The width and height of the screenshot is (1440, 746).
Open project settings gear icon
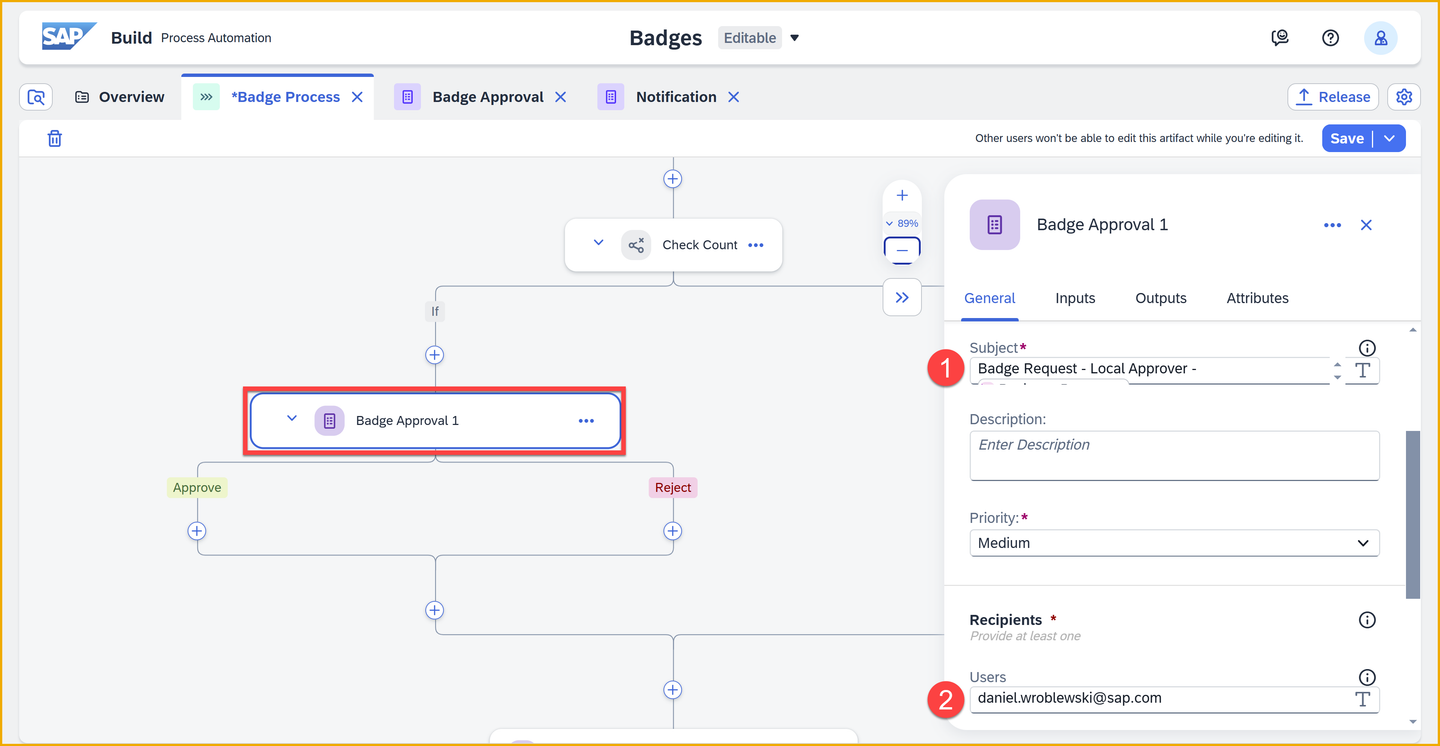click(x=1404, y=97)
